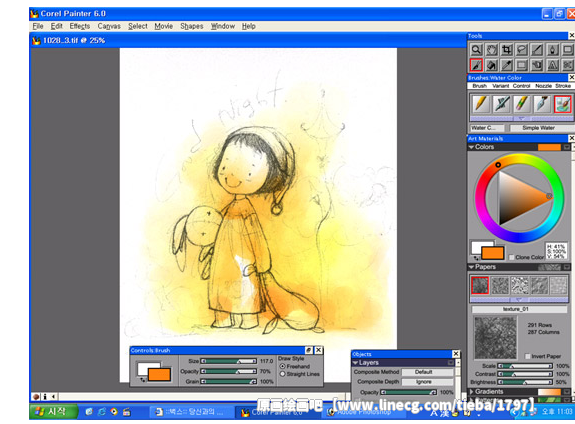Open the Variant menu in Brushes

pyautogui.click(x=500, y=86)
